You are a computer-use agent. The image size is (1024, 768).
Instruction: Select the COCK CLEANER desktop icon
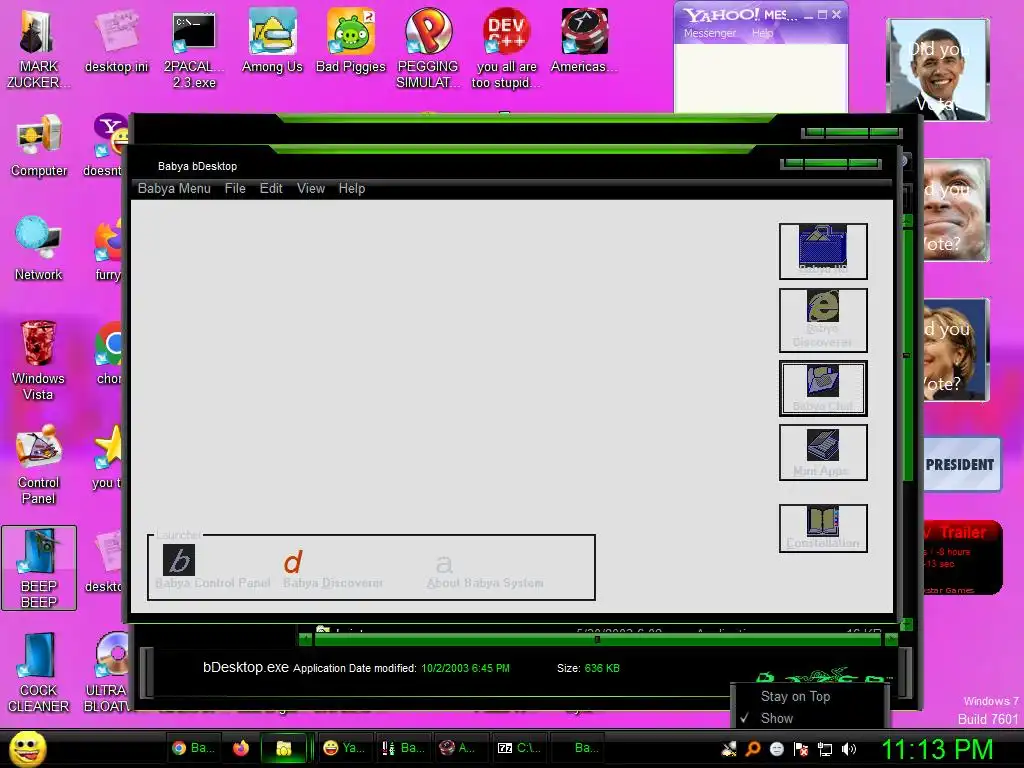[39, 673]
